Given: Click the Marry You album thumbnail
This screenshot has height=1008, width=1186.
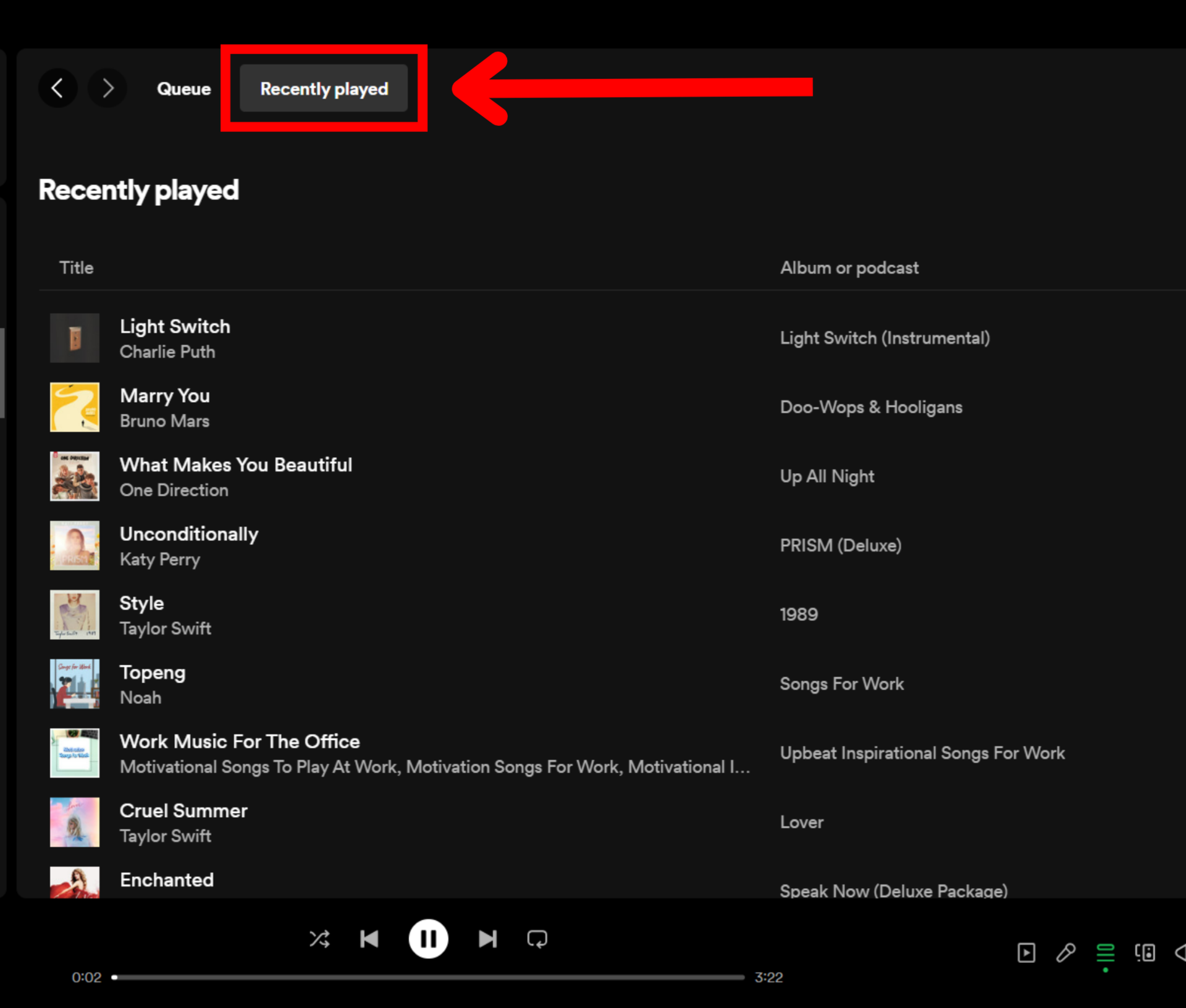Looking at the screenshot, I should pyautogui.click(x=75, y=407).
